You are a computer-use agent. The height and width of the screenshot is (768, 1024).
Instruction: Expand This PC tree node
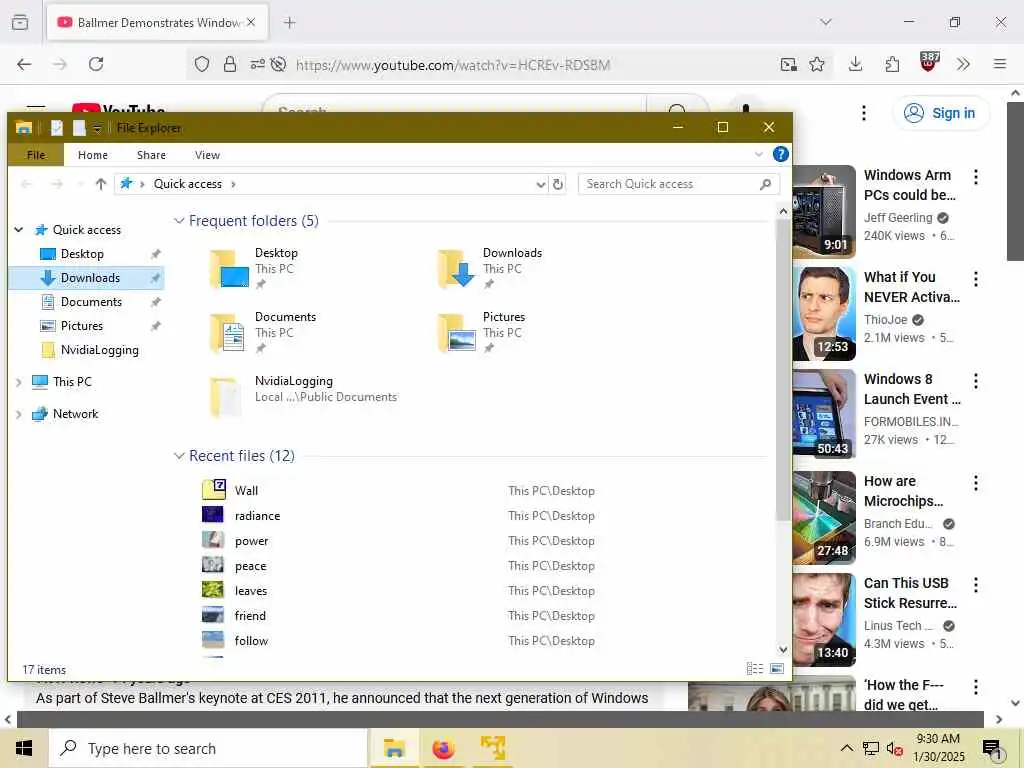[x=19, y=382]
